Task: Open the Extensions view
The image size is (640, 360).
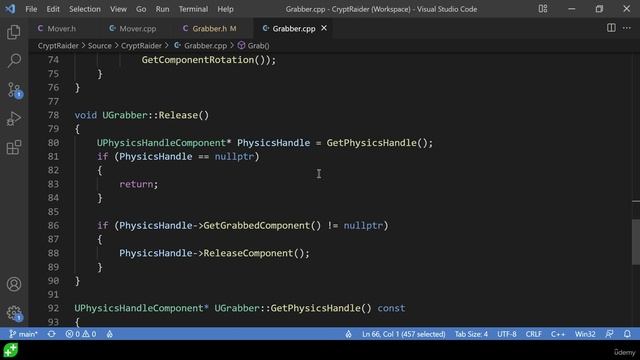Action: tap(14, 148)
